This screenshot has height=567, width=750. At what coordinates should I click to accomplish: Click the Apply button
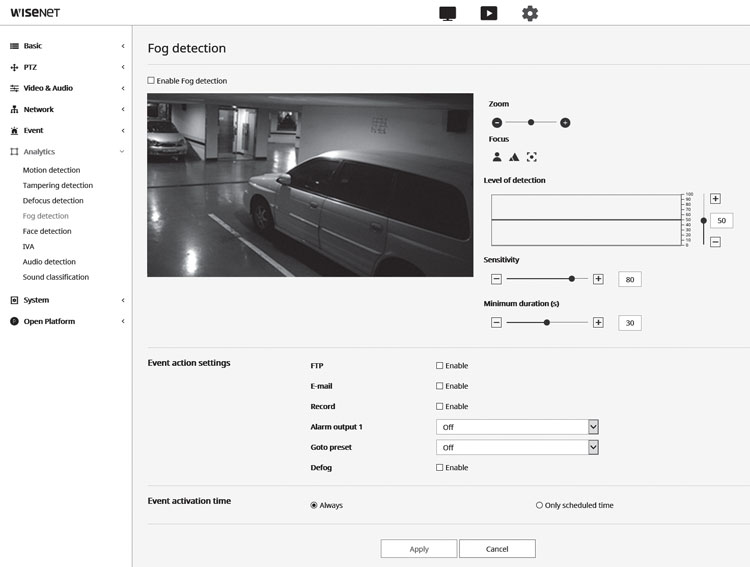(419, 549)
